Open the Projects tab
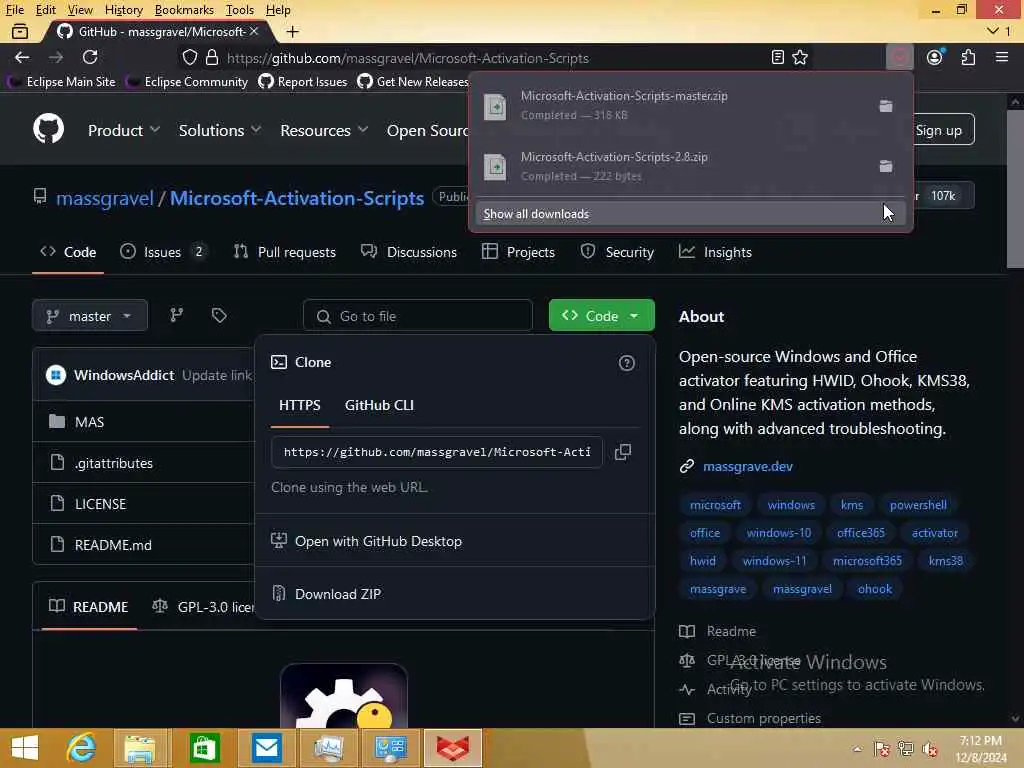 pyautogui.click(x=519, y=252)
